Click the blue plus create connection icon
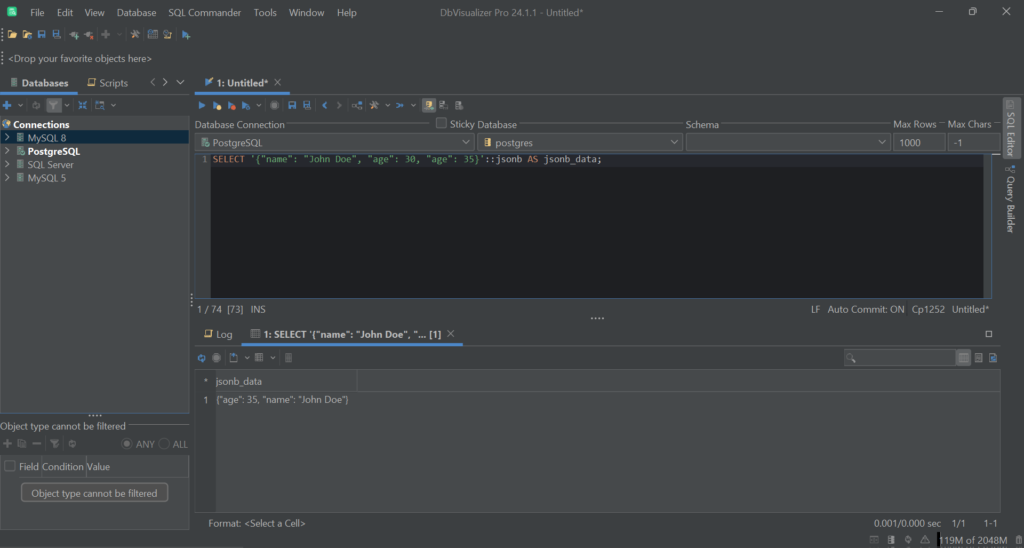This screenshot has height=548, width=1024. point(7,105)
